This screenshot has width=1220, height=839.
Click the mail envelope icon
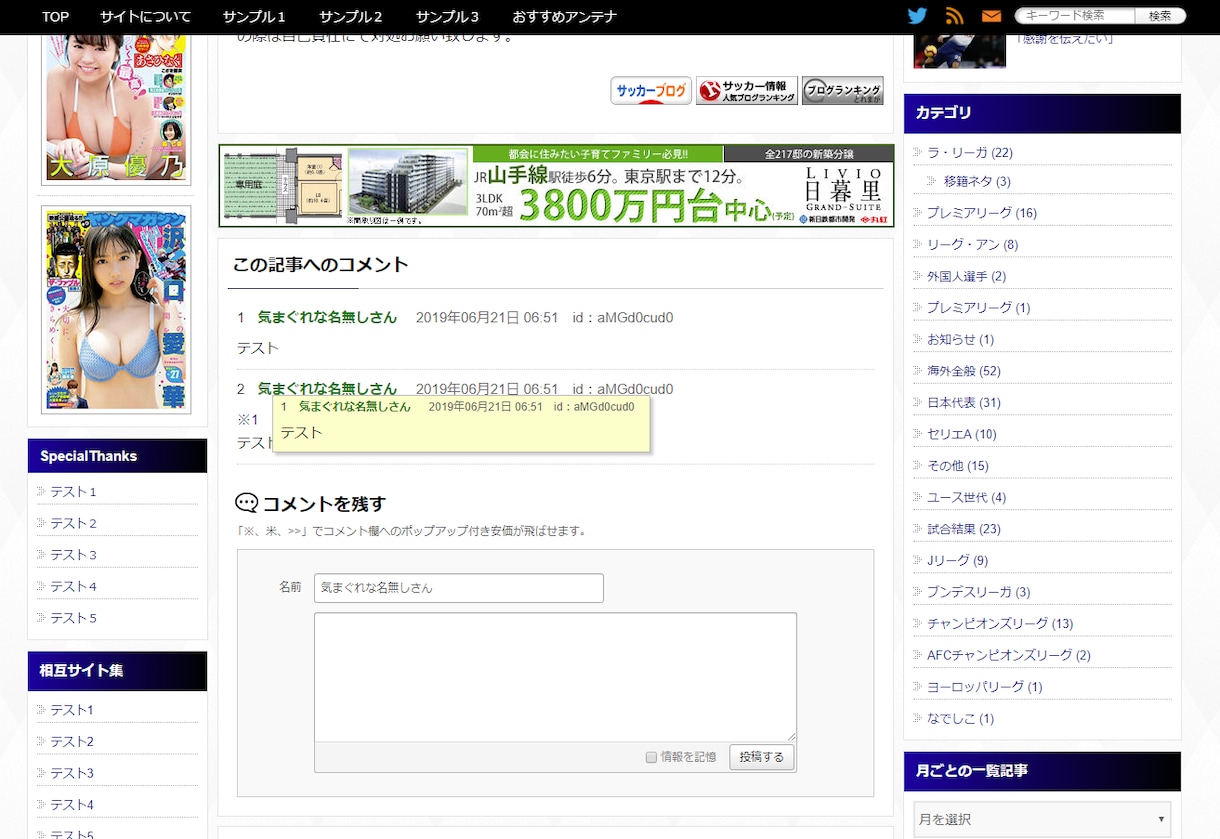(x=991, y=16)
